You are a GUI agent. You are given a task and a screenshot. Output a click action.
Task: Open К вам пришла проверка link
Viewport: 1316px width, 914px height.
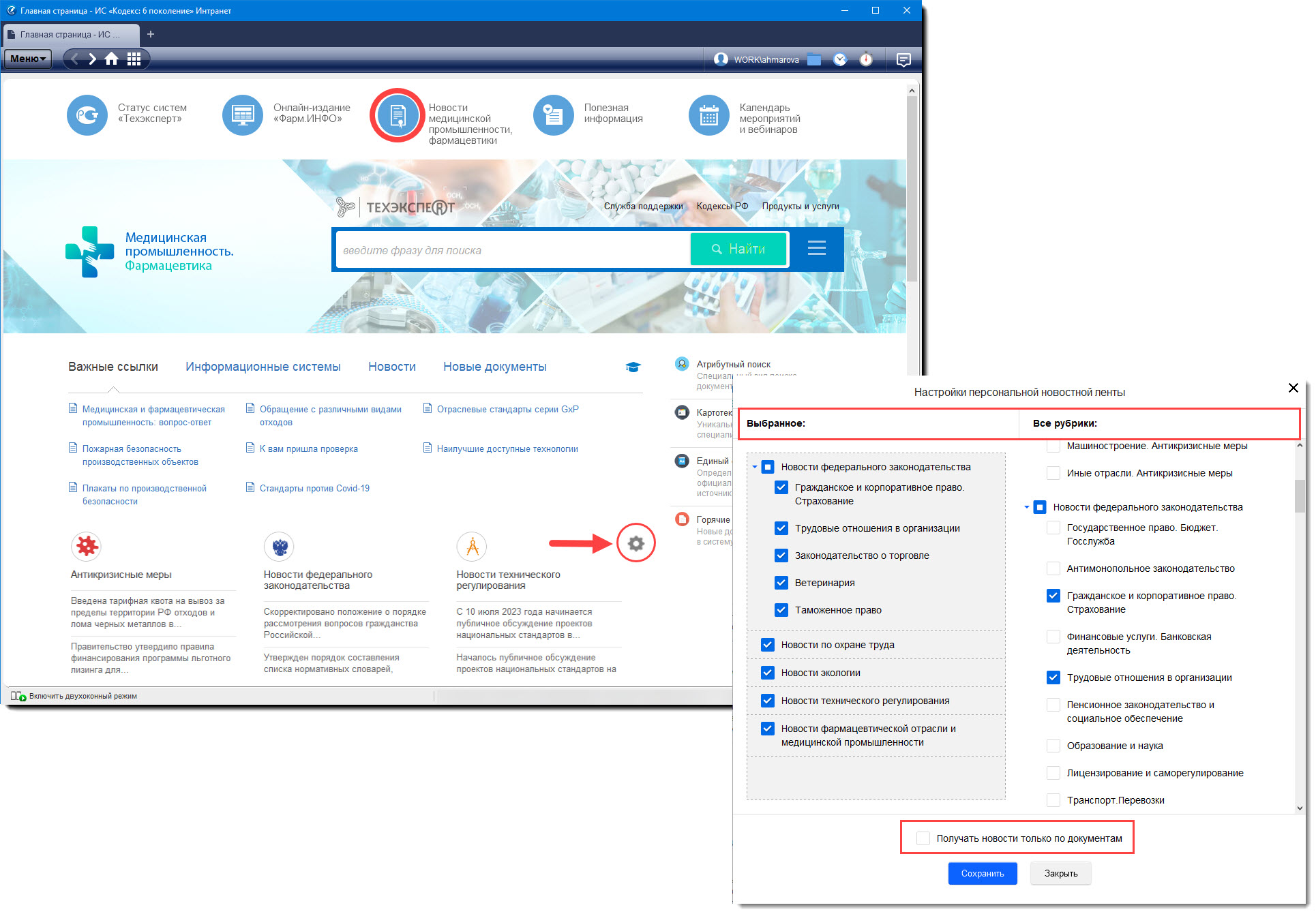pyautogui.click(x=308, y=448)
